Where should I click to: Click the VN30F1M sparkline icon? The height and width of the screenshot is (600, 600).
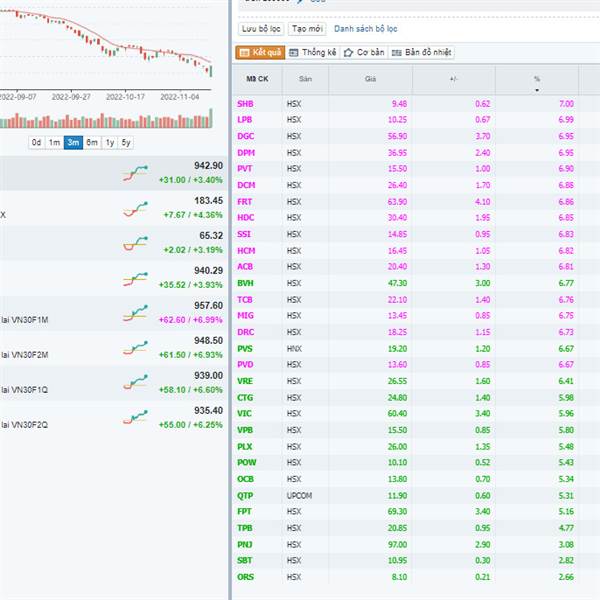[135, 313]
